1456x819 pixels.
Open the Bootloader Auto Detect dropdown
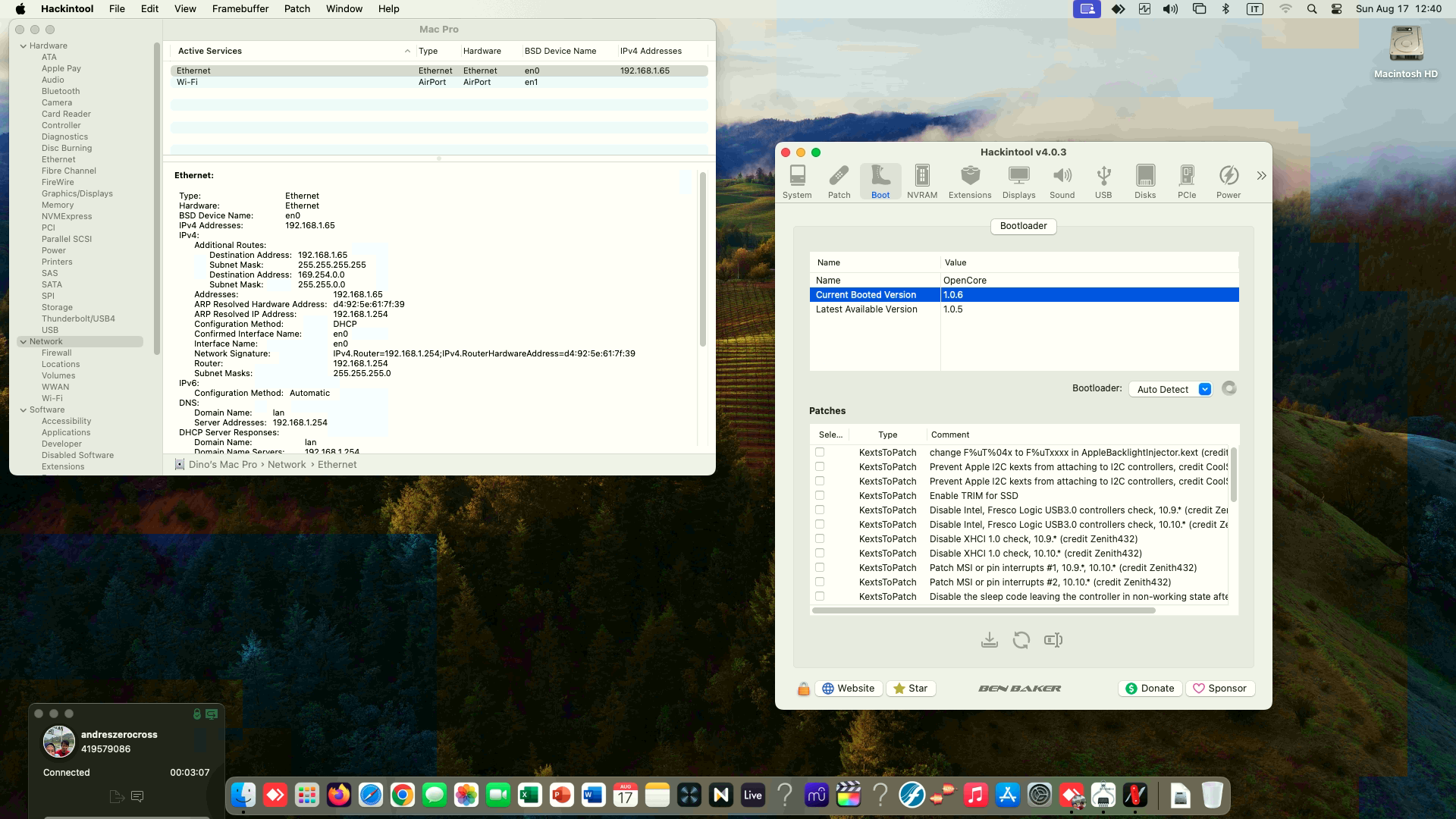coord(1171,389)
